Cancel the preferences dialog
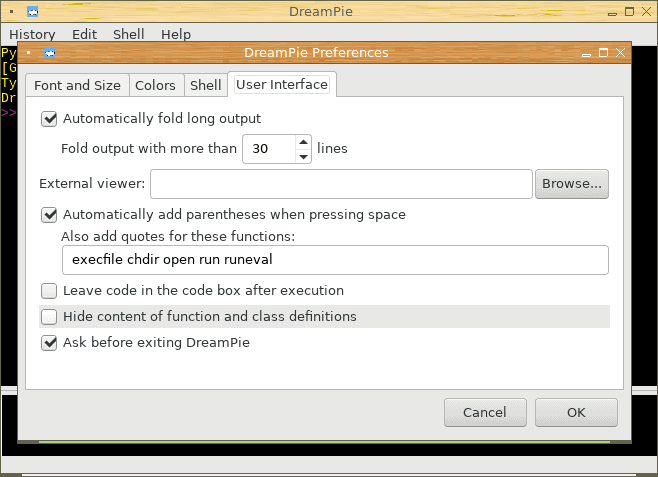658x477 pixels. (485, 412)
